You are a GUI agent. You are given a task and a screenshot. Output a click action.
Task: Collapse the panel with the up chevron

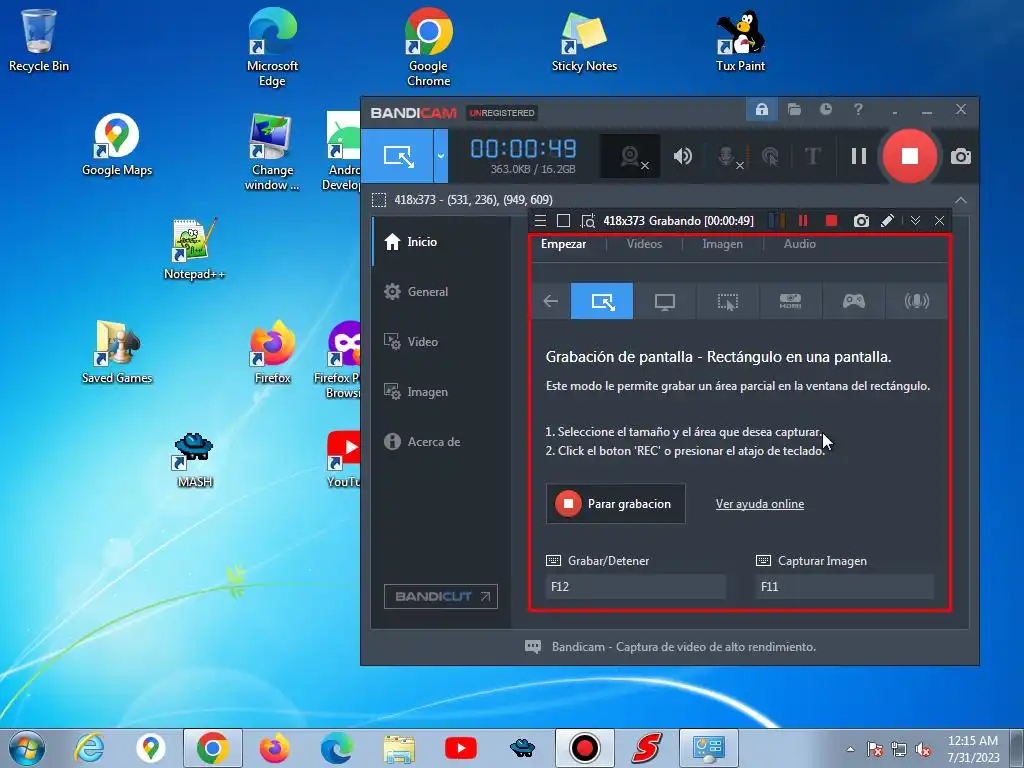point(960,200)
